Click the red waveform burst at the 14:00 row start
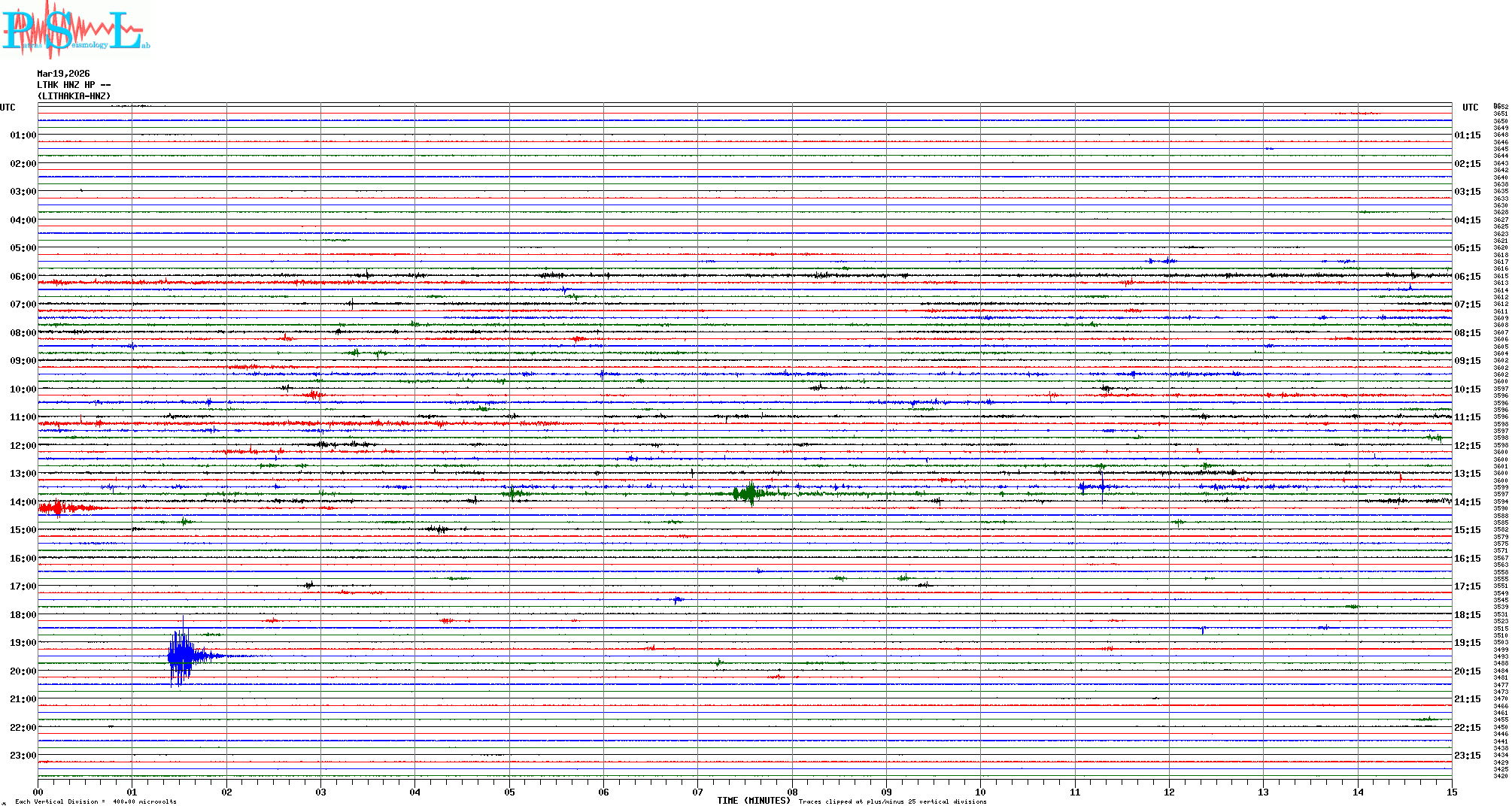This screenshot has height=812, width=1512. 56,509
